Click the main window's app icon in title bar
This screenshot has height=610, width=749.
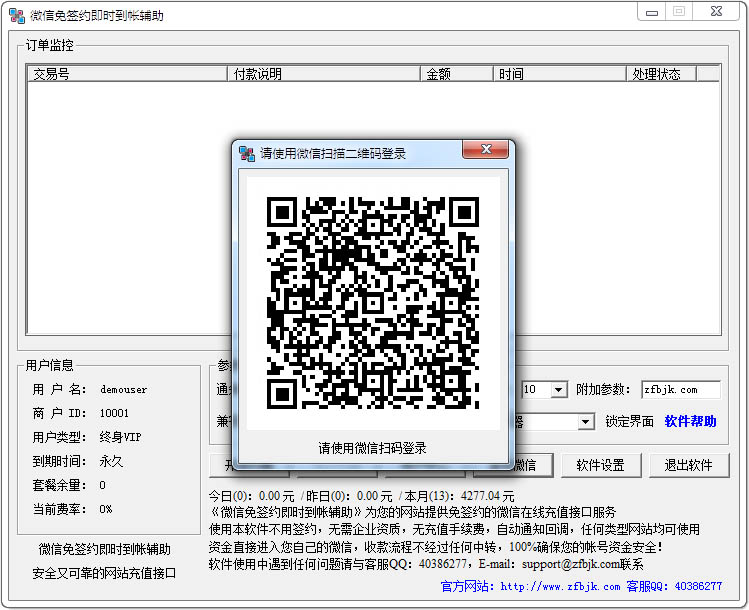[x=16, y=15]
